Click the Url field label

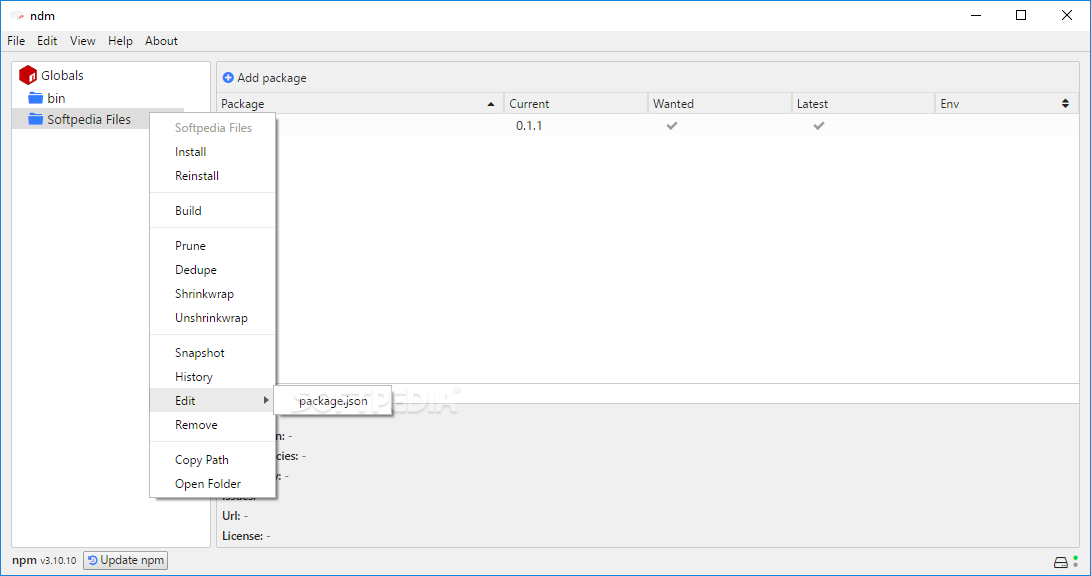click(232, 516)
